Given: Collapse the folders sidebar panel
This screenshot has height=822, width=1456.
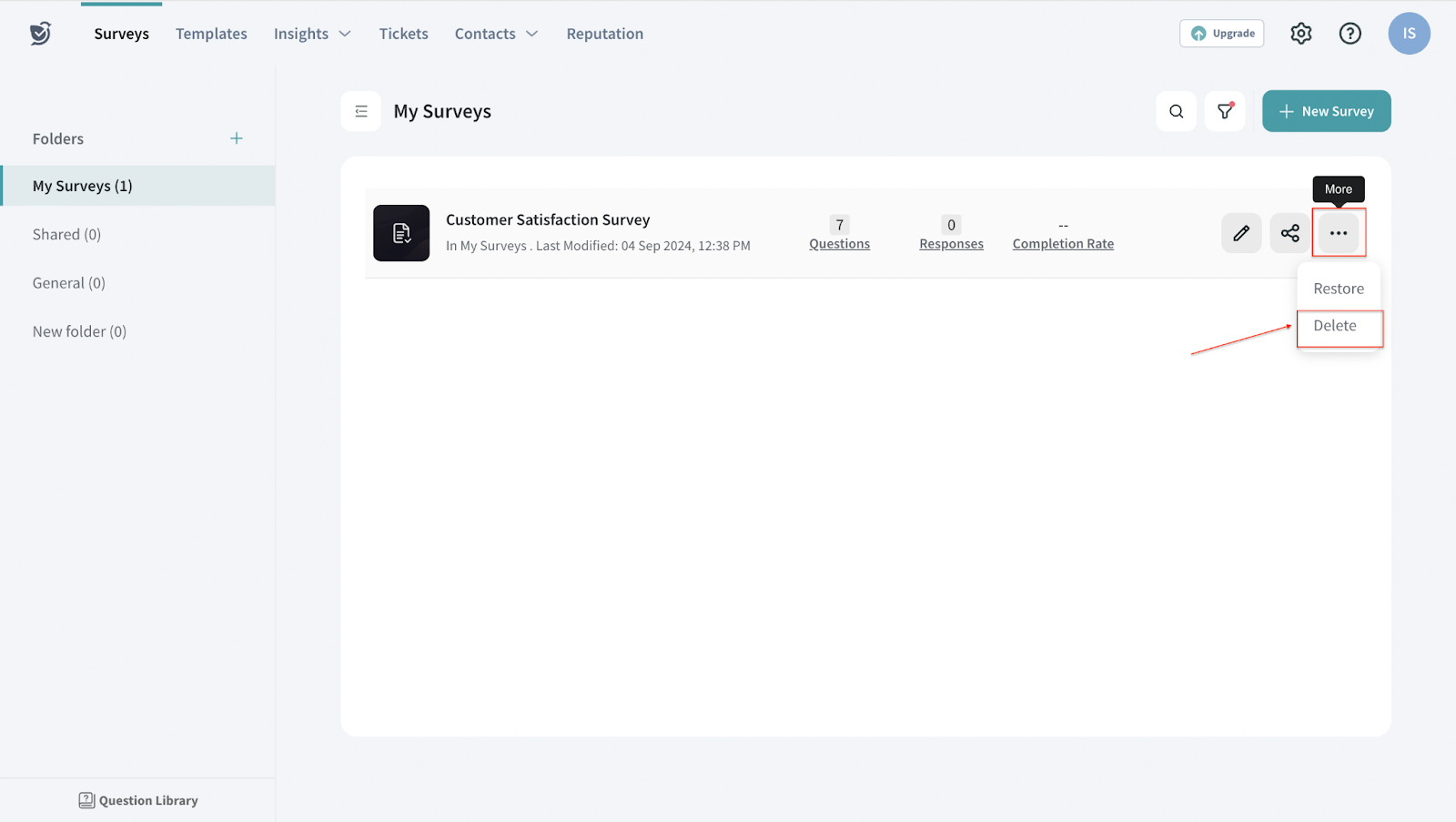Looking at the screenshot, I should 361,111.
